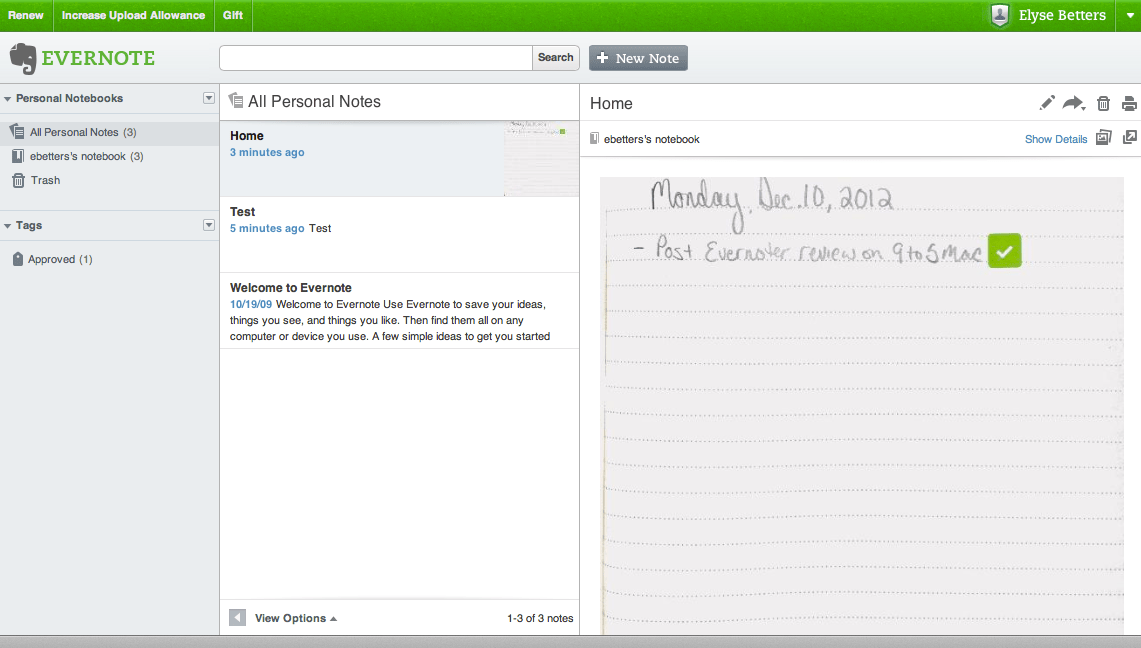This screenshot has height=648, width=1141.
Task: Click the image view icon near Show Details
Action: click(1103, 138)
